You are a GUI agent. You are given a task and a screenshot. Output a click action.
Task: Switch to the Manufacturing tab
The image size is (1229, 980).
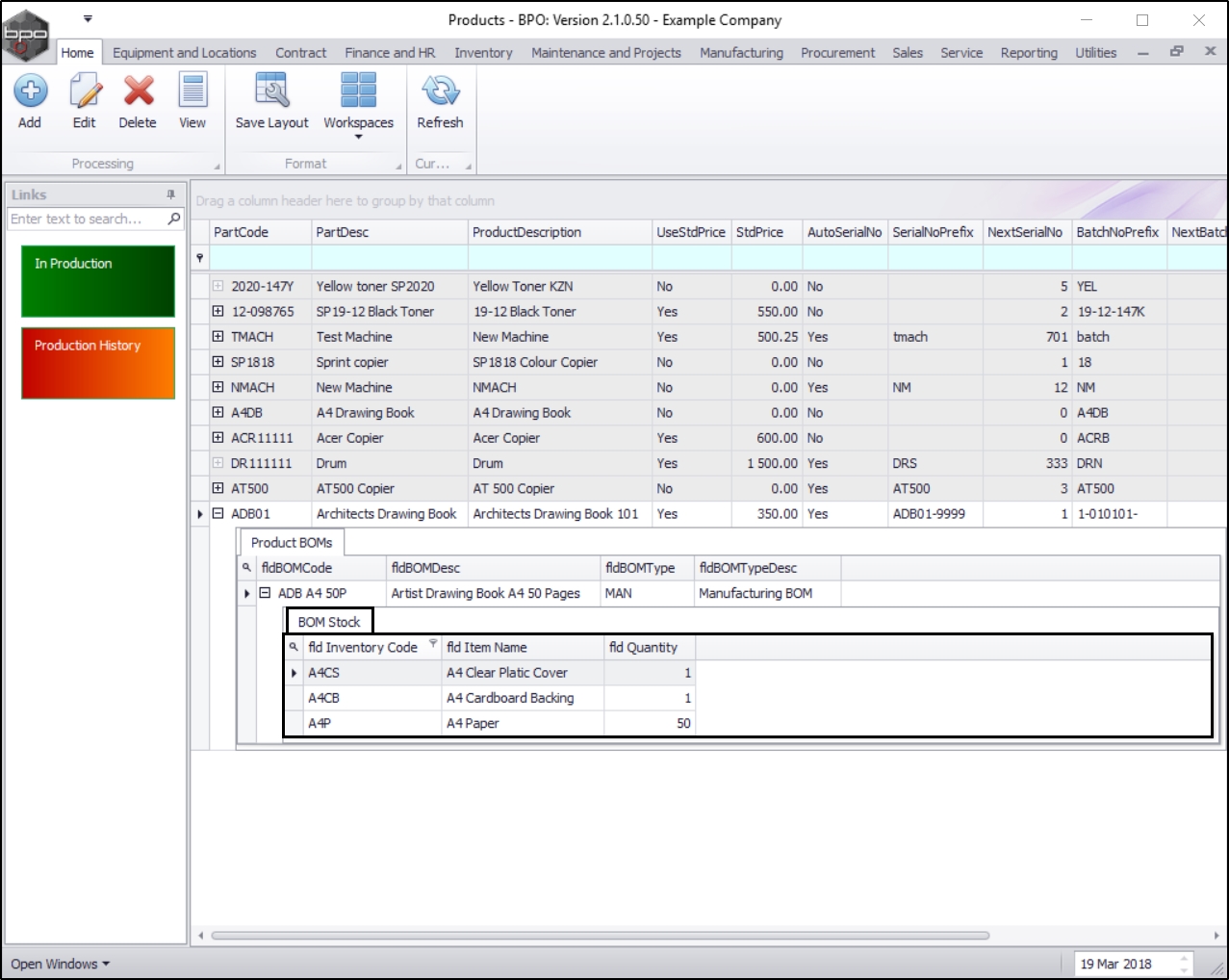[x=741, y=53]
